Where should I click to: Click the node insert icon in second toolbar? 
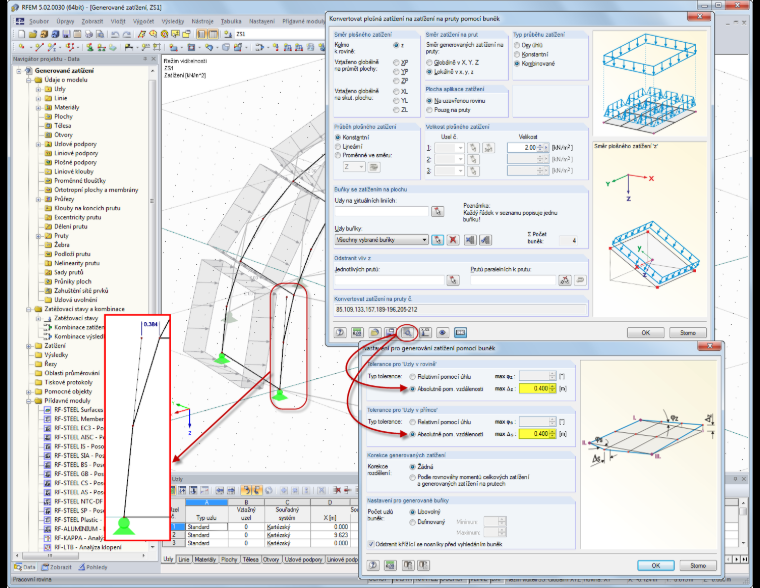21,47
